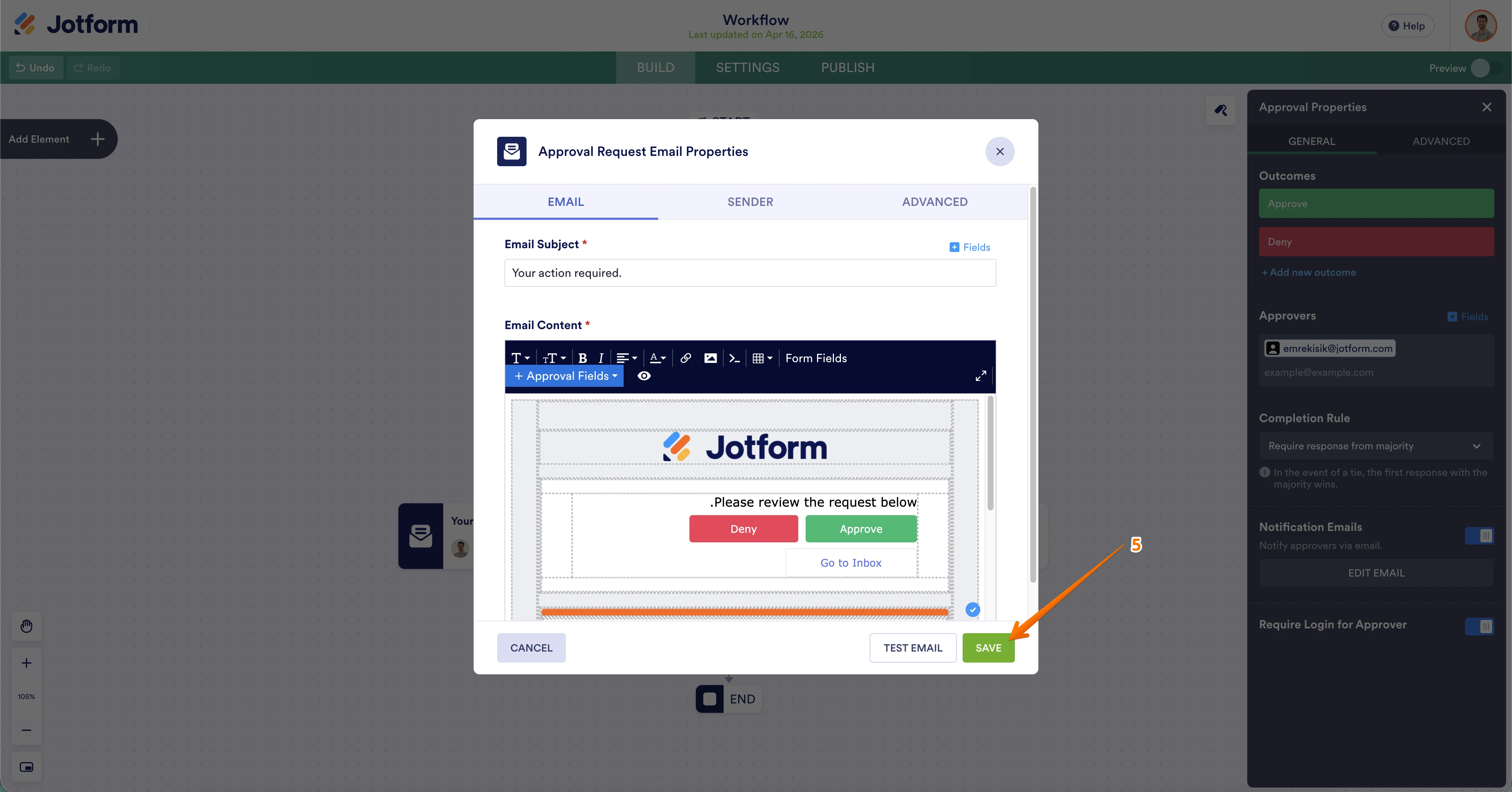1512x792 pixels.
Task: Switch to the EMAIL tab
Action: tap(566, 202)
